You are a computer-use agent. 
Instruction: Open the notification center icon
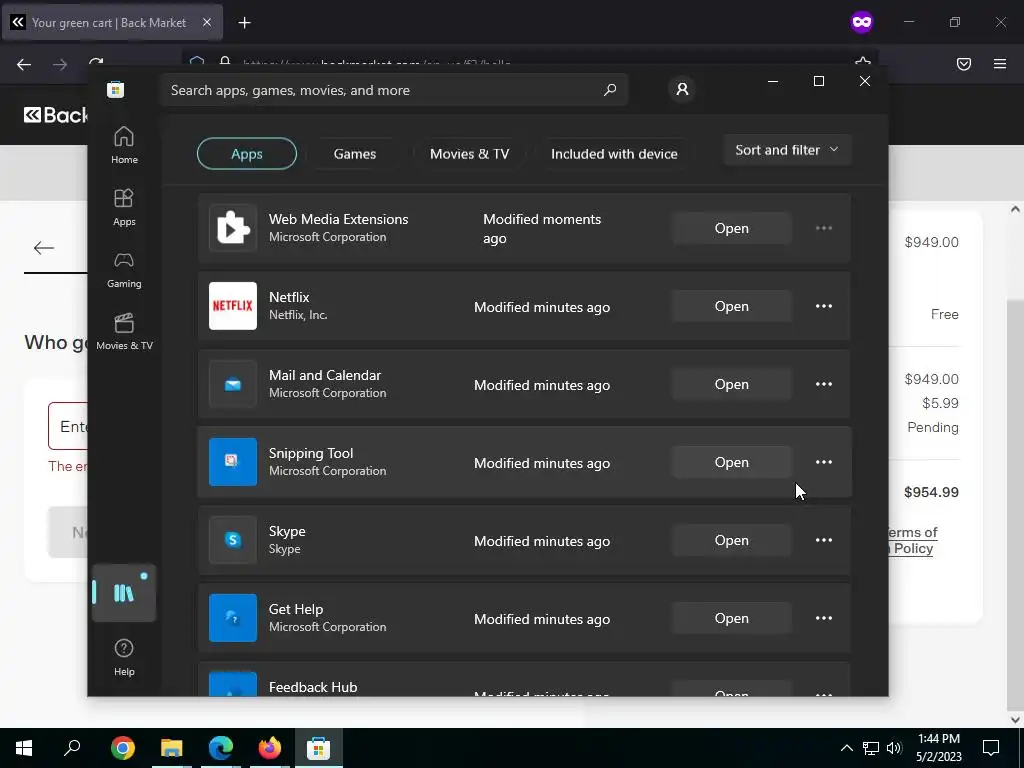[x=991, y=748]
